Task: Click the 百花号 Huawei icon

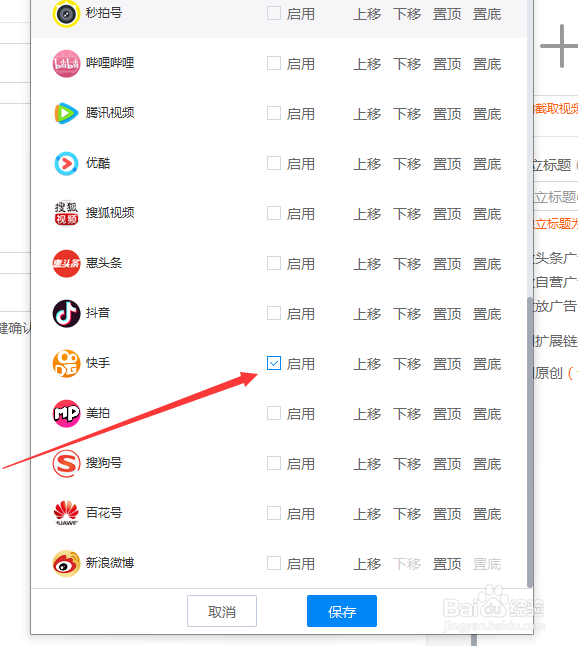Action: click(66, 513)
